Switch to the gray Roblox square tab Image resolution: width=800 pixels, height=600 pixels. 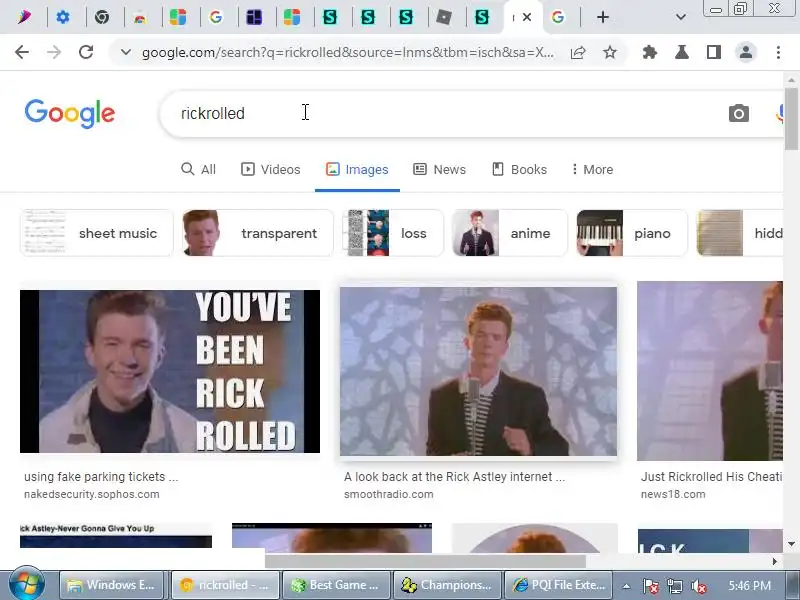444,17
